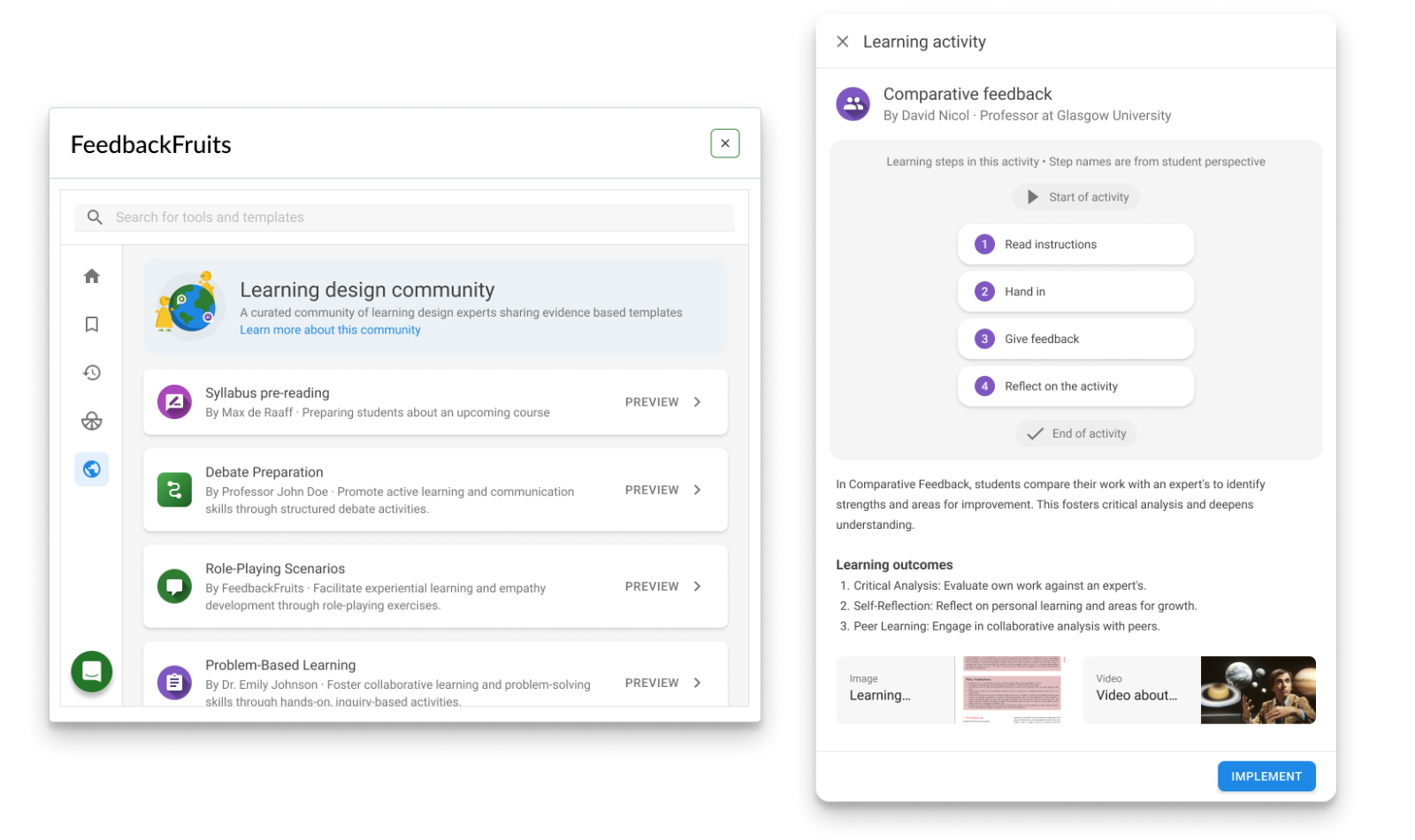1415x840 pixels.
Task: Preview the Problem-Based Learning template
Action: 652,683
